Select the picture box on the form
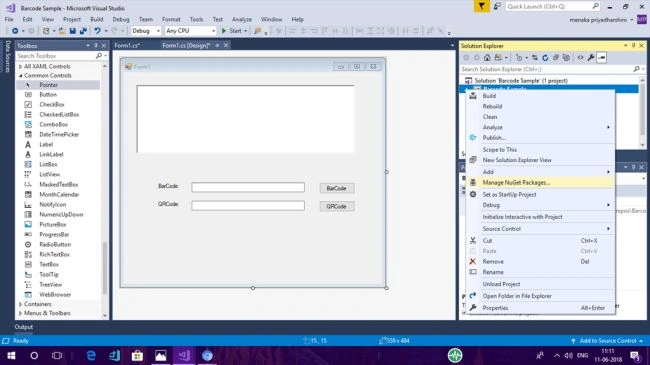650x365 pixels. 245,119
